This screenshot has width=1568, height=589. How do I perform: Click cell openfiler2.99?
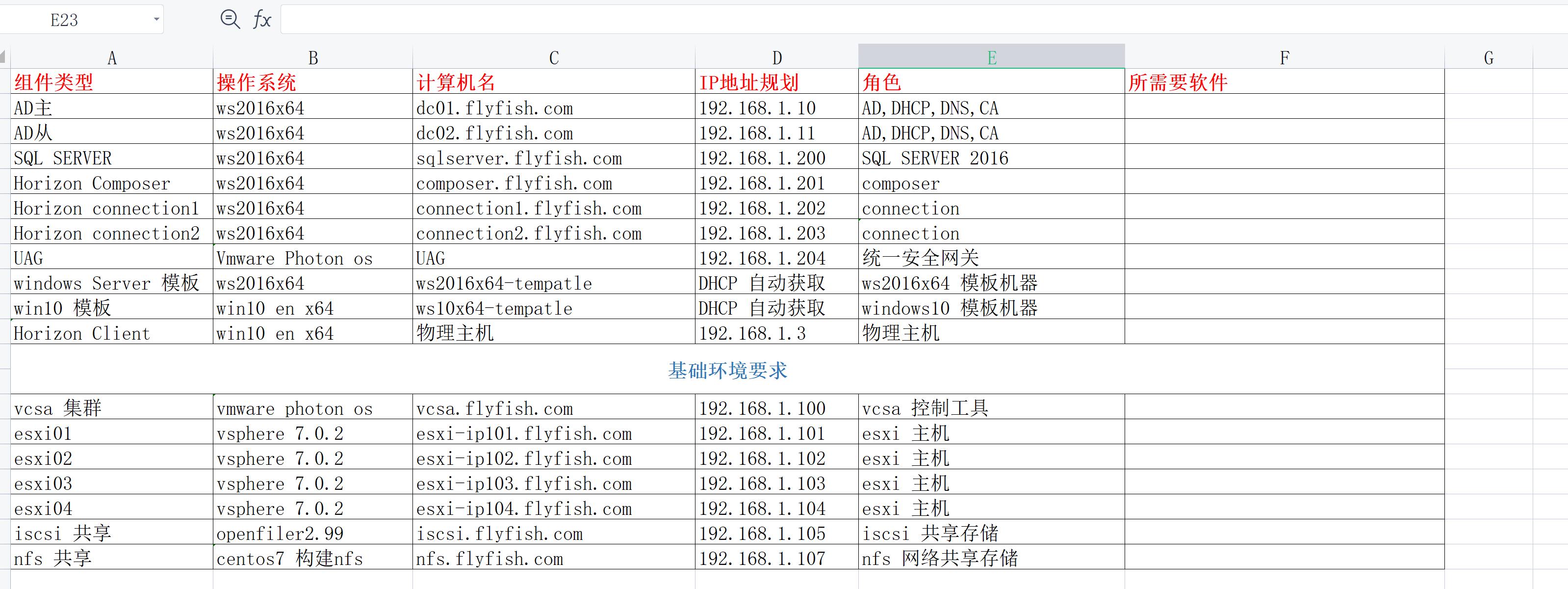coord(313,532)
